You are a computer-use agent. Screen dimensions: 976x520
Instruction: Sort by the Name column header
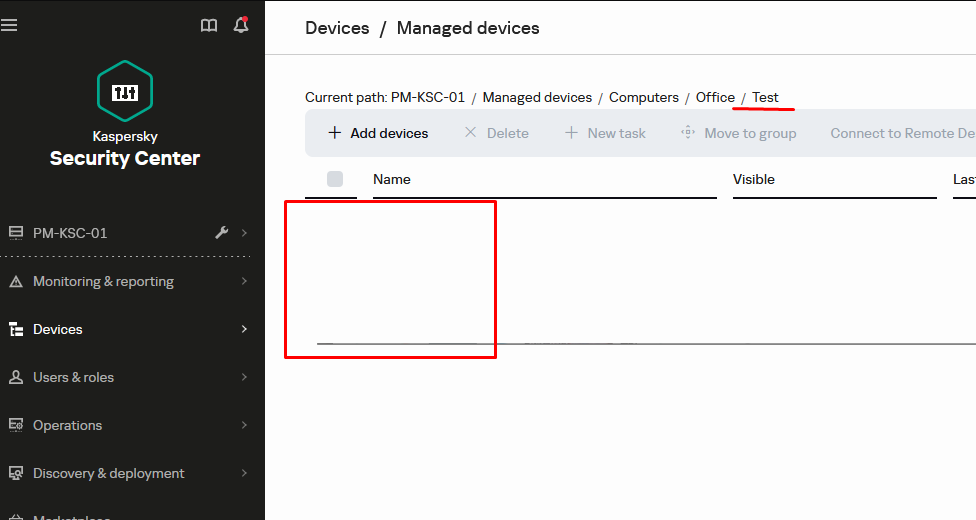click(392, 179)
